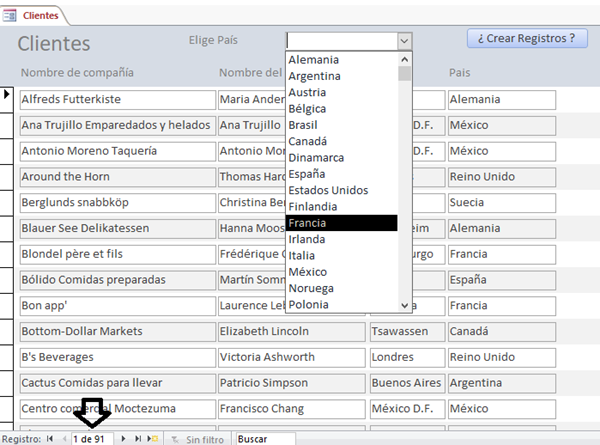
Task: Click the country list scrollbar thumb
Action: pos(404,73)
